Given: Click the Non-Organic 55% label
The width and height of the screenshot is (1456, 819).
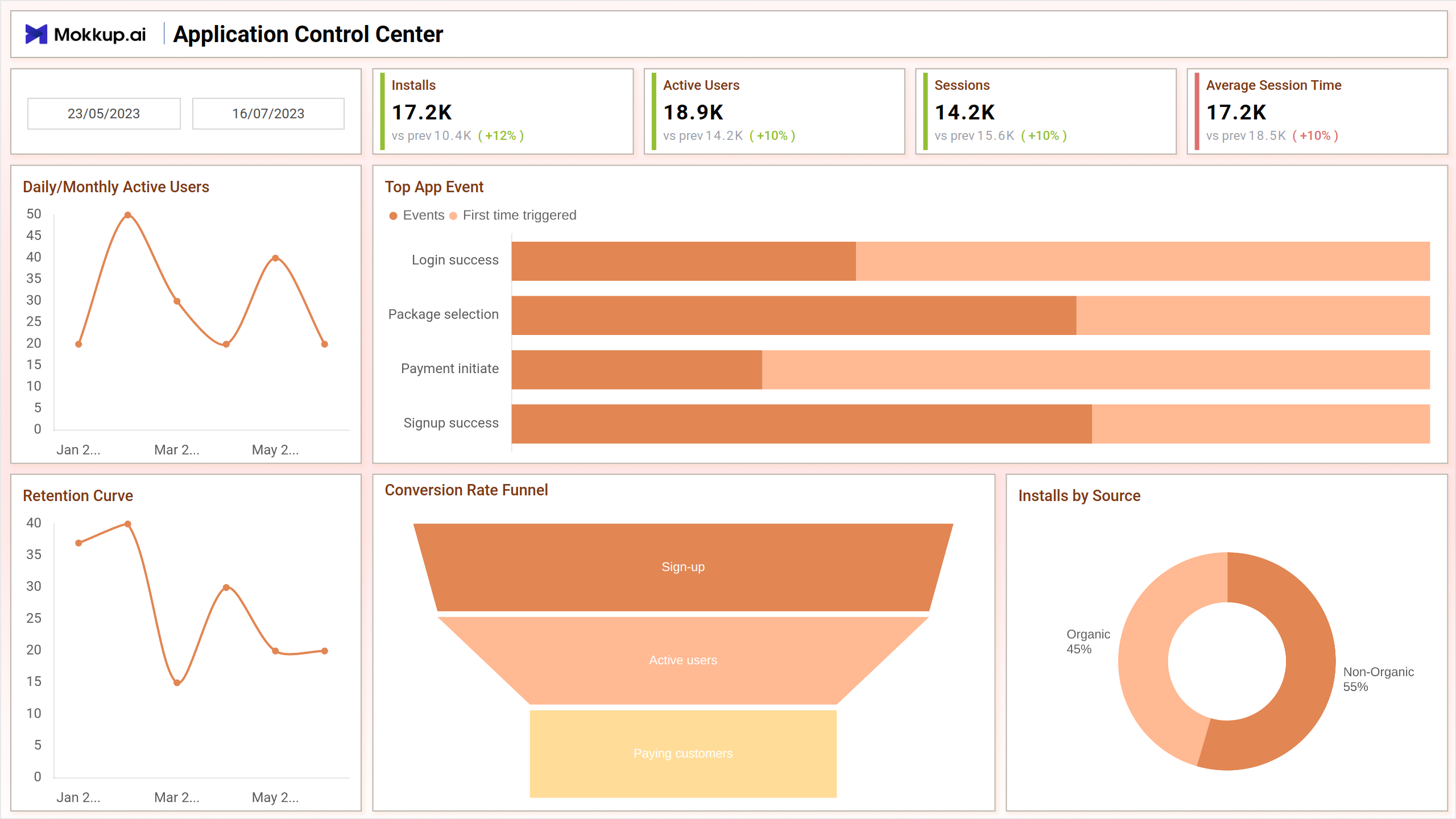Looking at the screenshot, I should click(1378, 679).
